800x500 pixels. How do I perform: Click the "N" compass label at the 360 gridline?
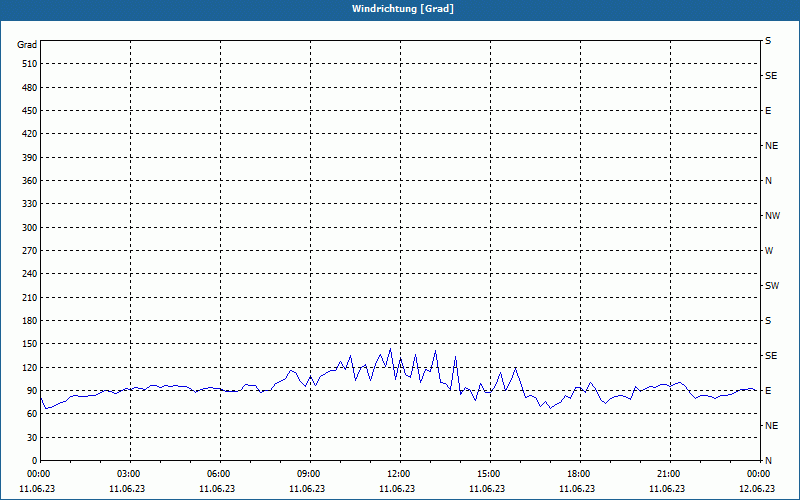coord(768,181)
